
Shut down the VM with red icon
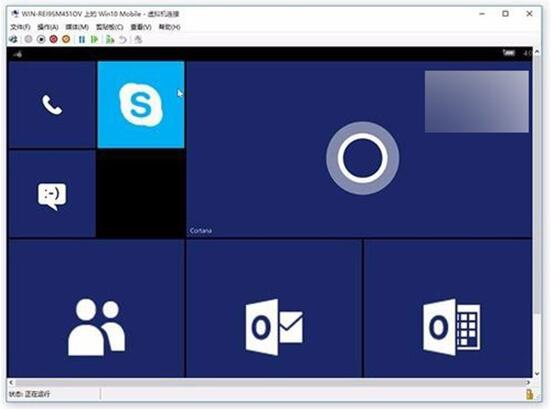[53, 39]
